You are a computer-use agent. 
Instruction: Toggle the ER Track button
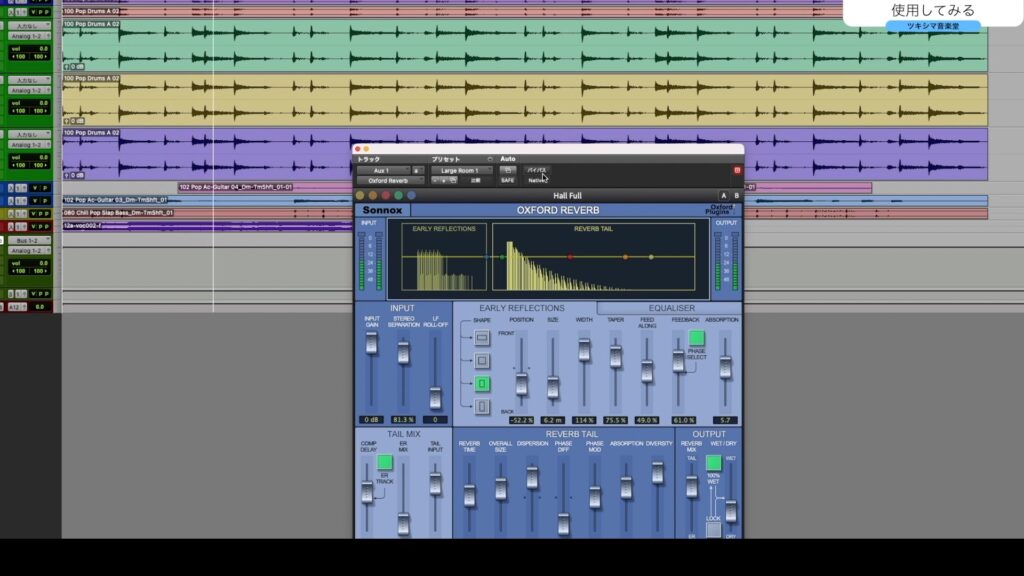coord(385,462)
